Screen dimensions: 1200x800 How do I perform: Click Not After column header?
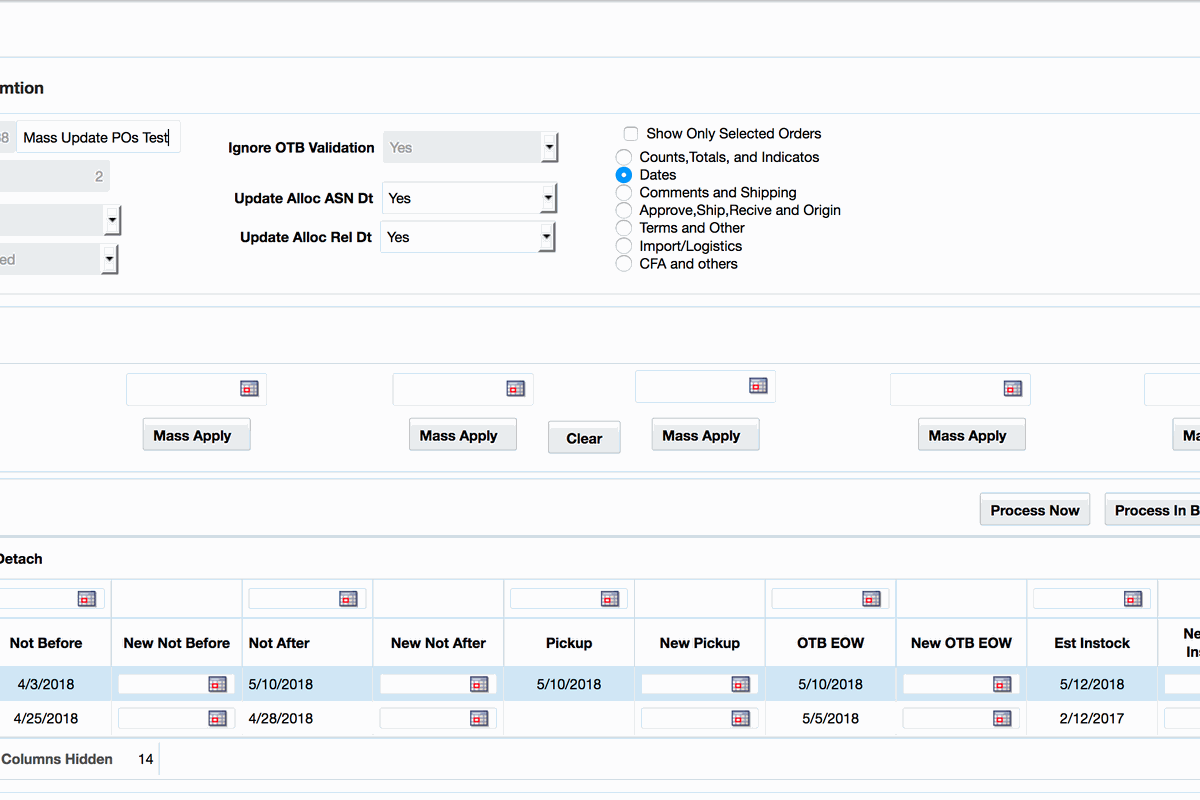tap(308, 643)
